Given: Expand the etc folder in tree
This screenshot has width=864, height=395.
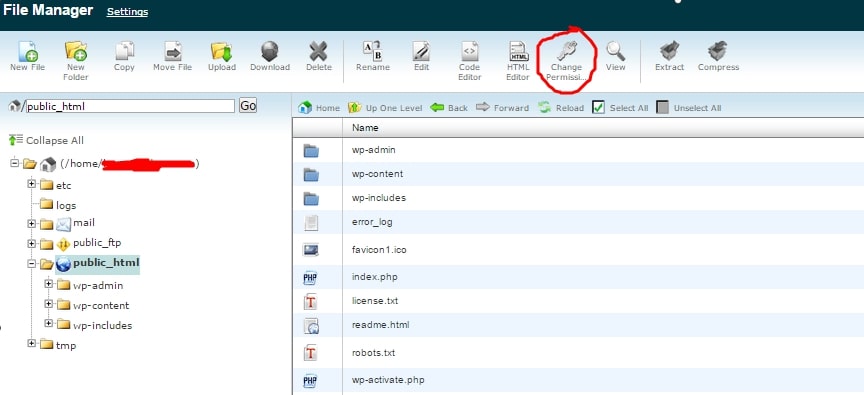Looking at the screenshot, I should pos(31,184).
